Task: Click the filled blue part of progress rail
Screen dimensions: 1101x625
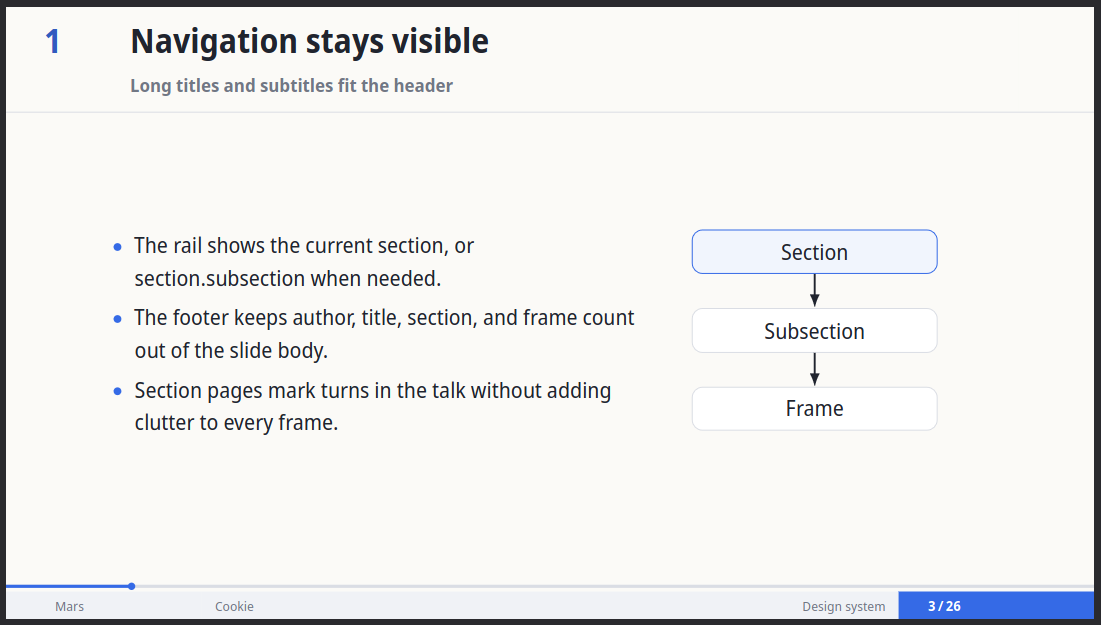Action: (x=67, y=586)
